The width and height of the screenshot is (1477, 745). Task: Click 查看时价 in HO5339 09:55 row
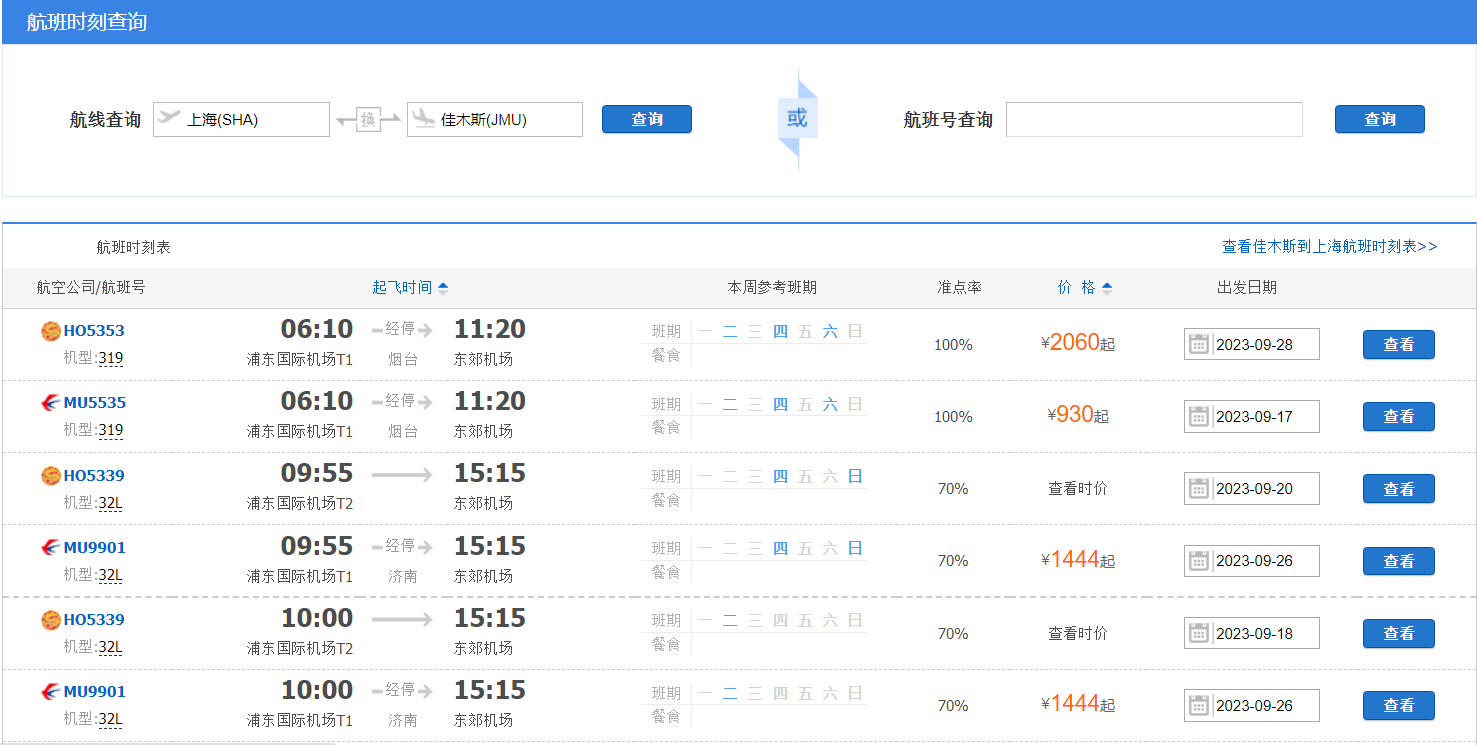(1078, 489)
